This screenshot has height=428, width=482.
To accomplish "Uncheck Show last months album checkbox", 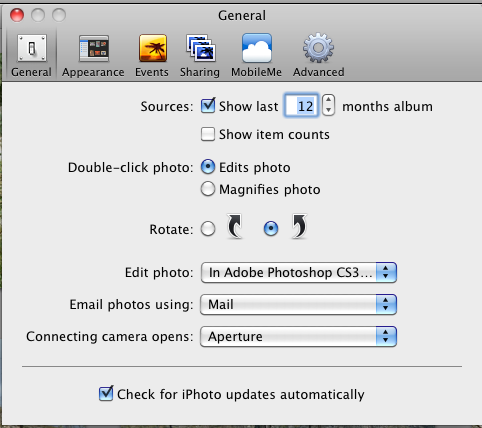I will (x=208, y=106).
